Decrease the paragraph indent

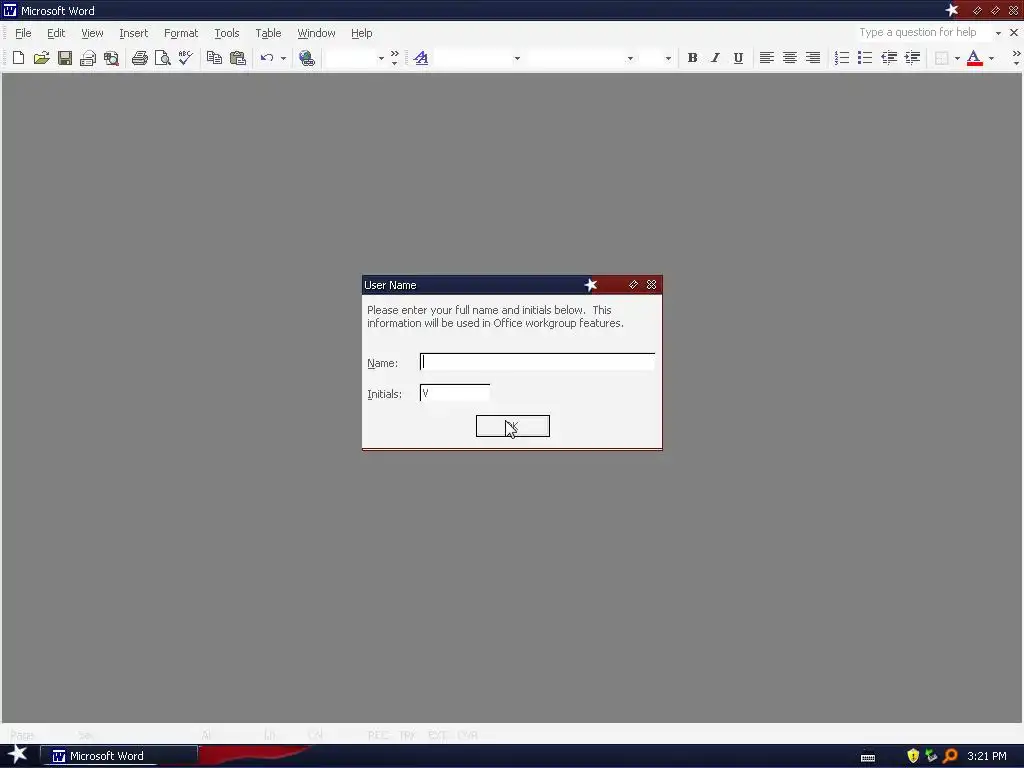tap(889, 58)
